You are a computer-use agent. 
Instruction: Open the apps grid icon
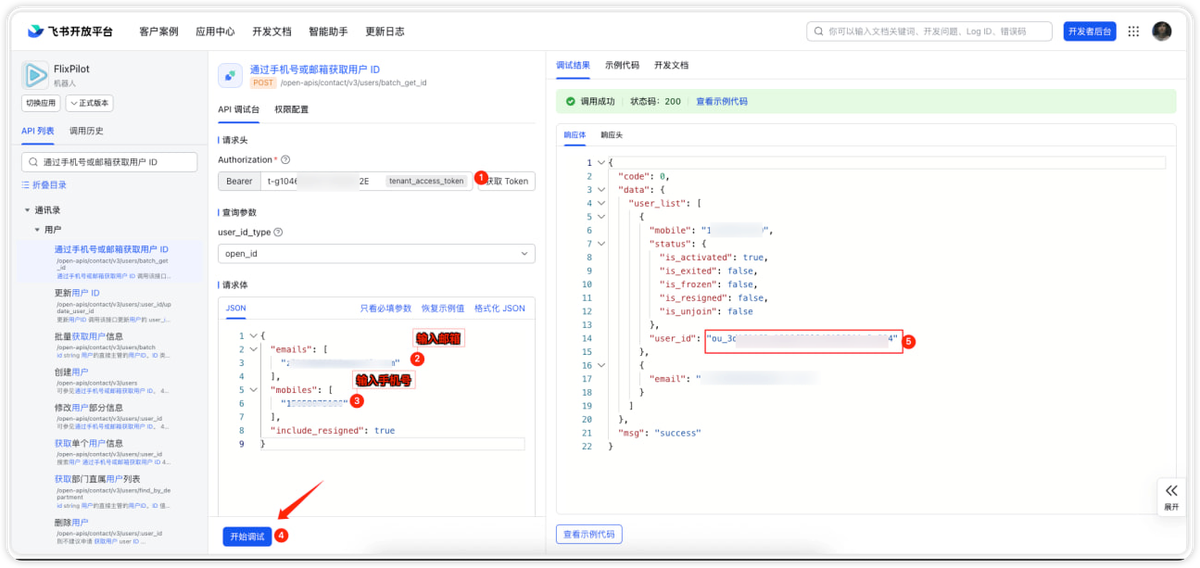click(x=1133, y=31)
